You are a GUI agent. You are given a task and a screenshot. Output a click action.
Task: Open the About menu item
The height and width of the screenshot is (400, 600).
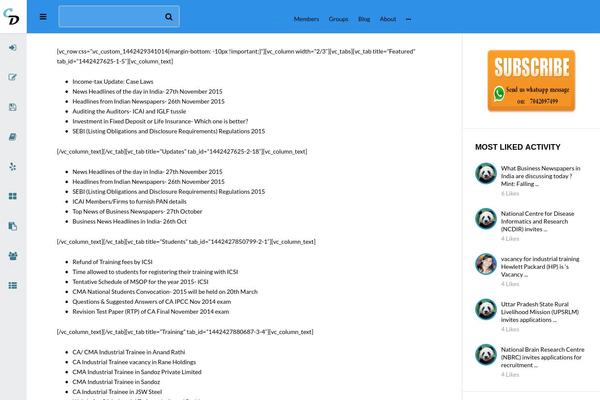coord(388,19)
